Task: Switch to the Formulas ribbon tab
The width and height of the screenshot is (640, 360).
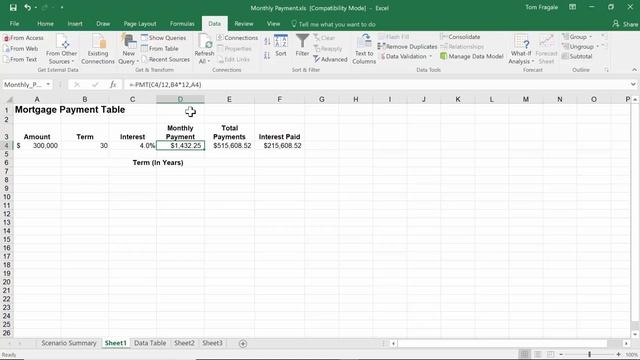Action: [182, 24]
